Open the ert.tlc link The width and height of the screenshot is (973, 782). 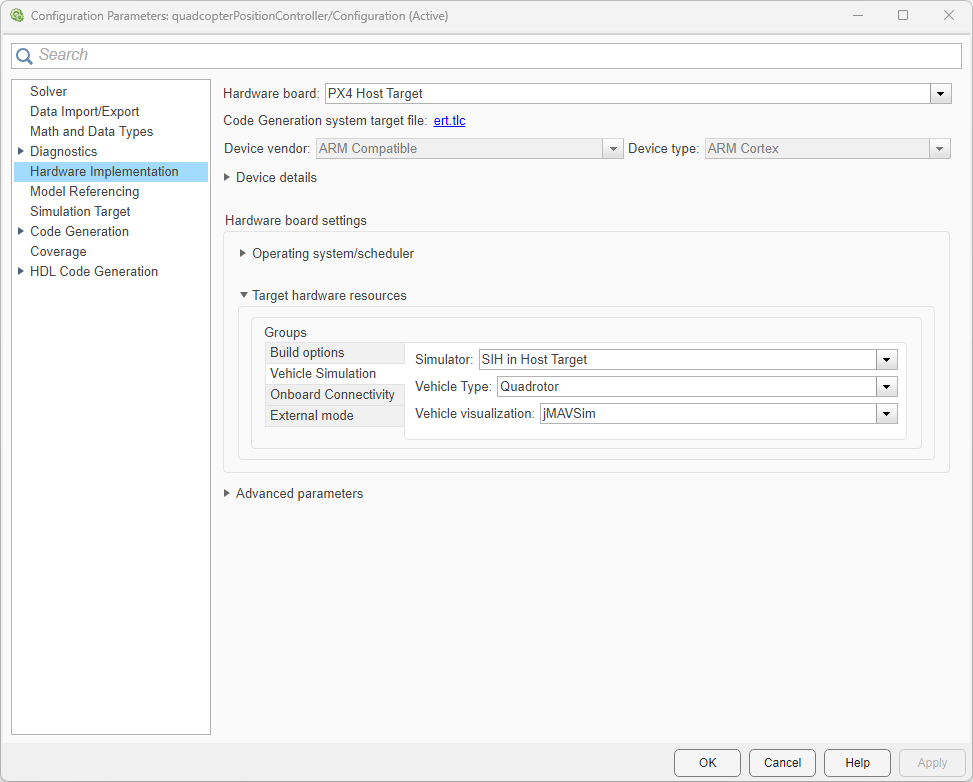tap(449, 120)
